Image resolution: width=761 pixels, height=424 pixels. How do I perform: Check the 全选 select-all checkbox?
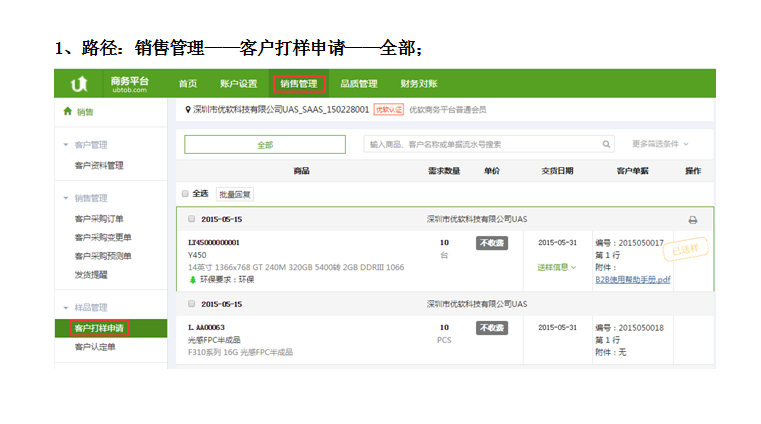click(x=185, y=193)
